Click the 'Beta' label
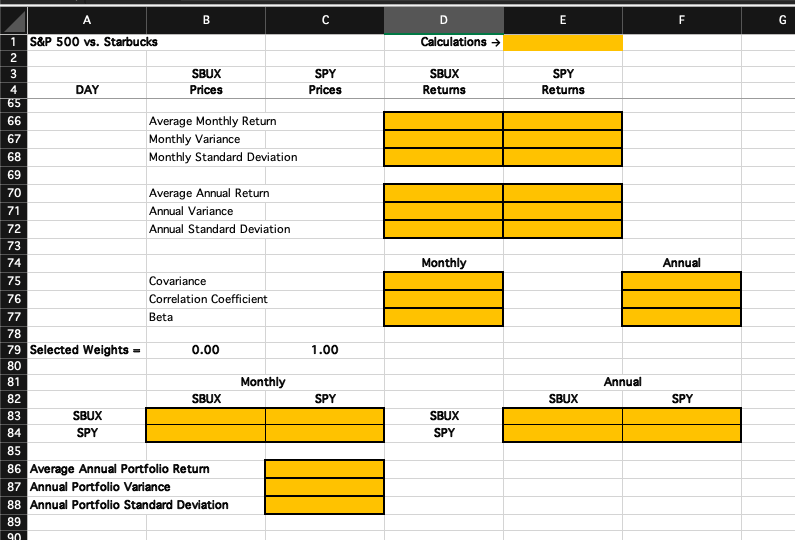 [x=161, y=317]
